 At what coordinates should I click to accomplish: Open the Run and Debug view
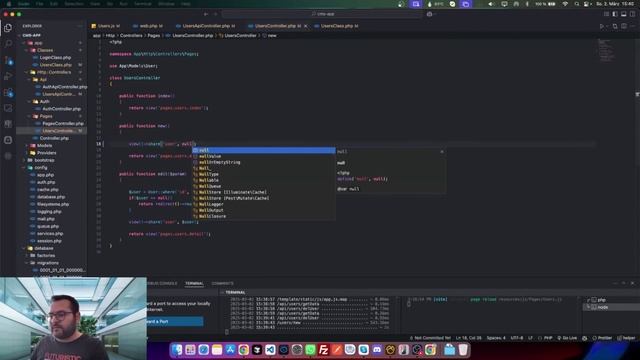(x=8, y=76)
